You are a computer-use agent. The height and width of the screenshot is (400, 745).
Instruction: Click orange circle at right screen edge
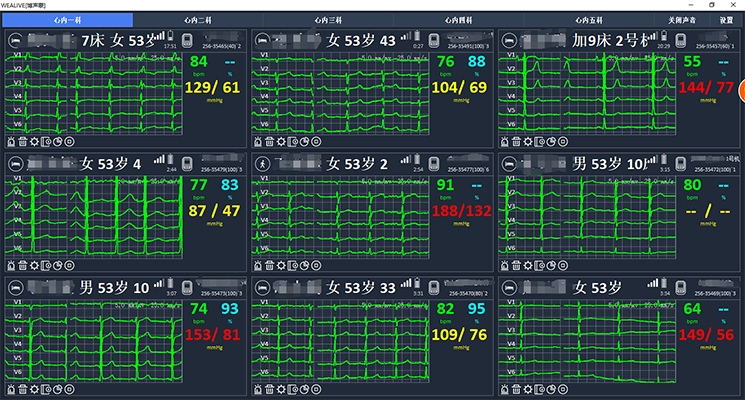pos(741,95)
